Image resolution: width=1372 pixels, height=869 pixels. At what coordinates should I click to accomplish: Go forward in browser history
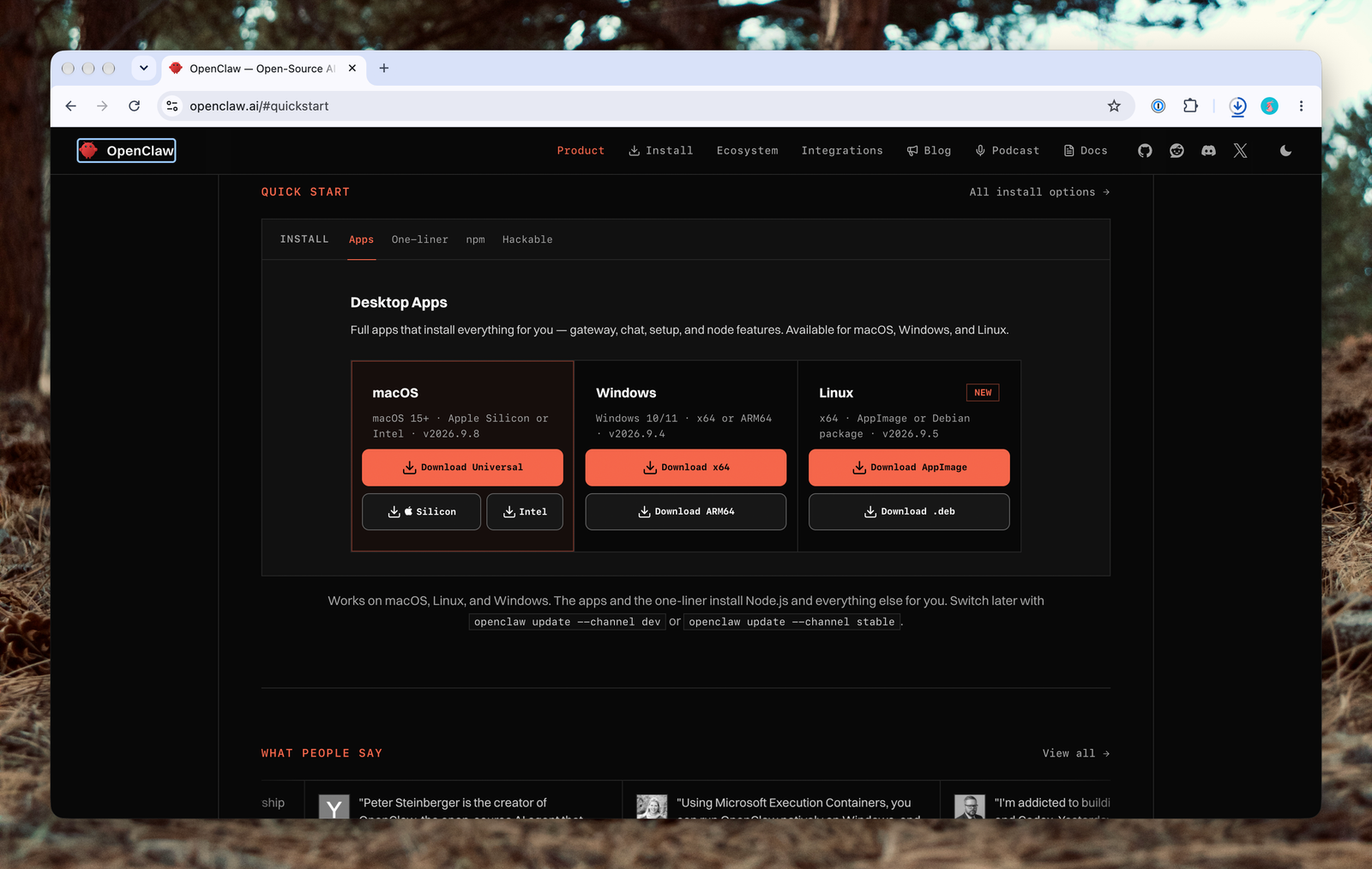coord(102,106)
